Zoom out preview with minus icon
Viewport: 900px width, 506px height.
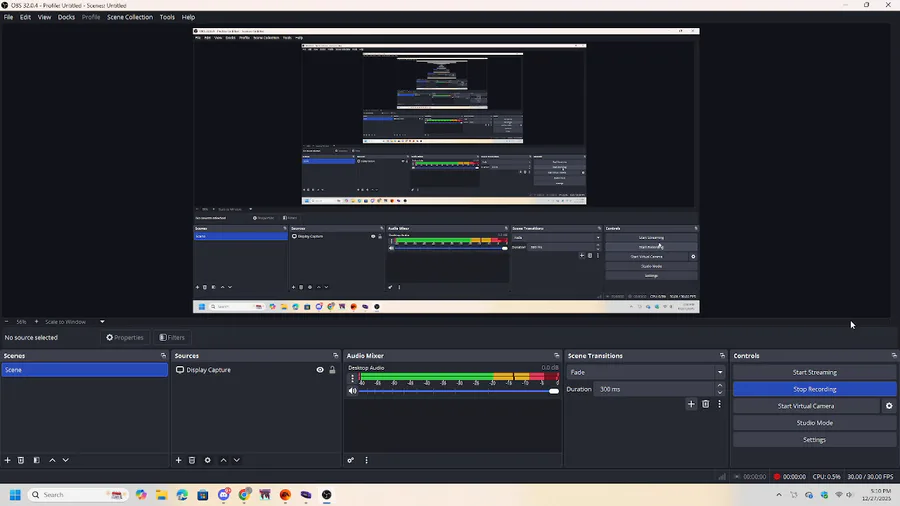[6, 322]
